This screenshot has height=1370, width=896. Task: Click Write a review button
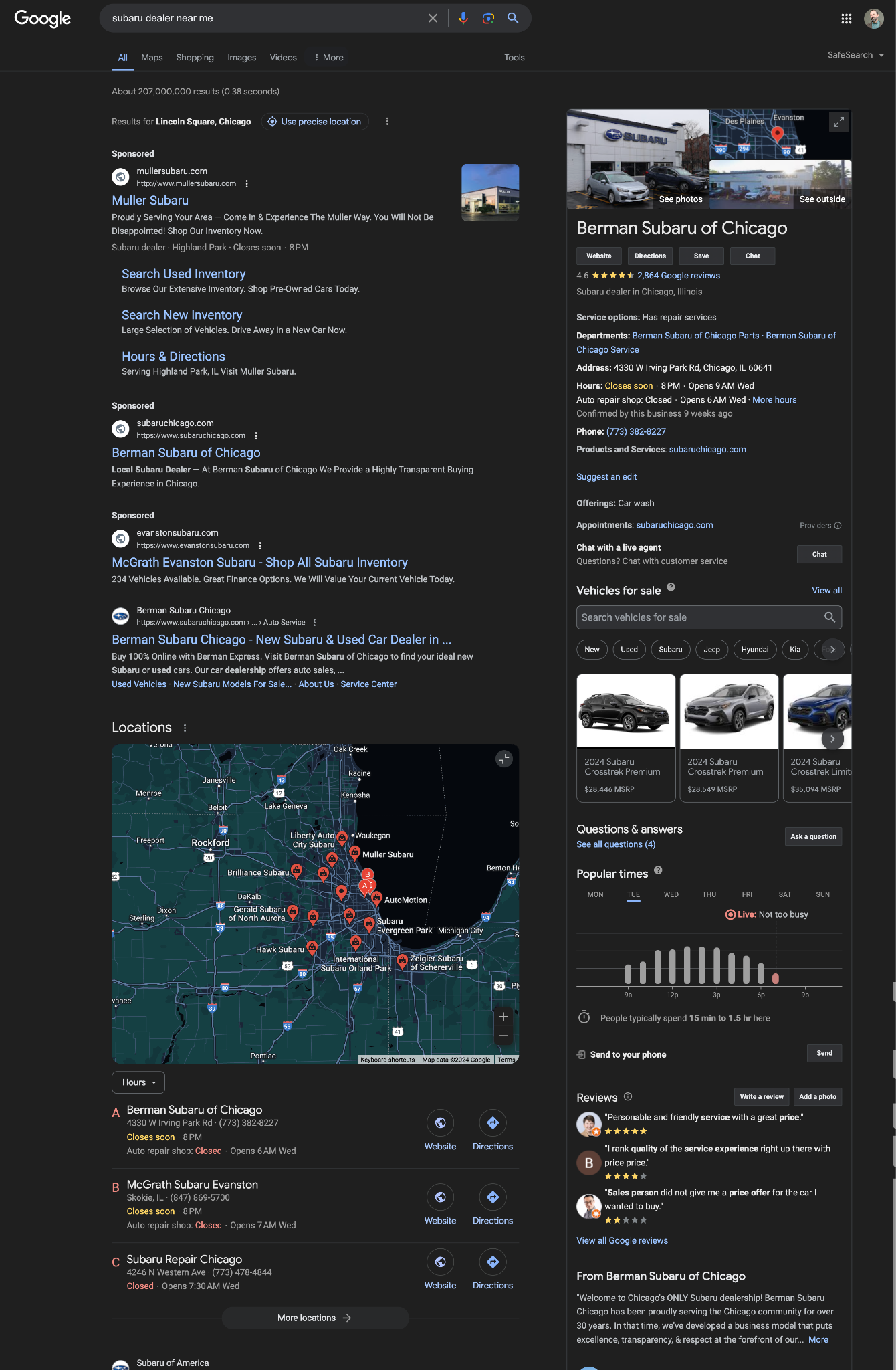click(x=762, y=1097)
